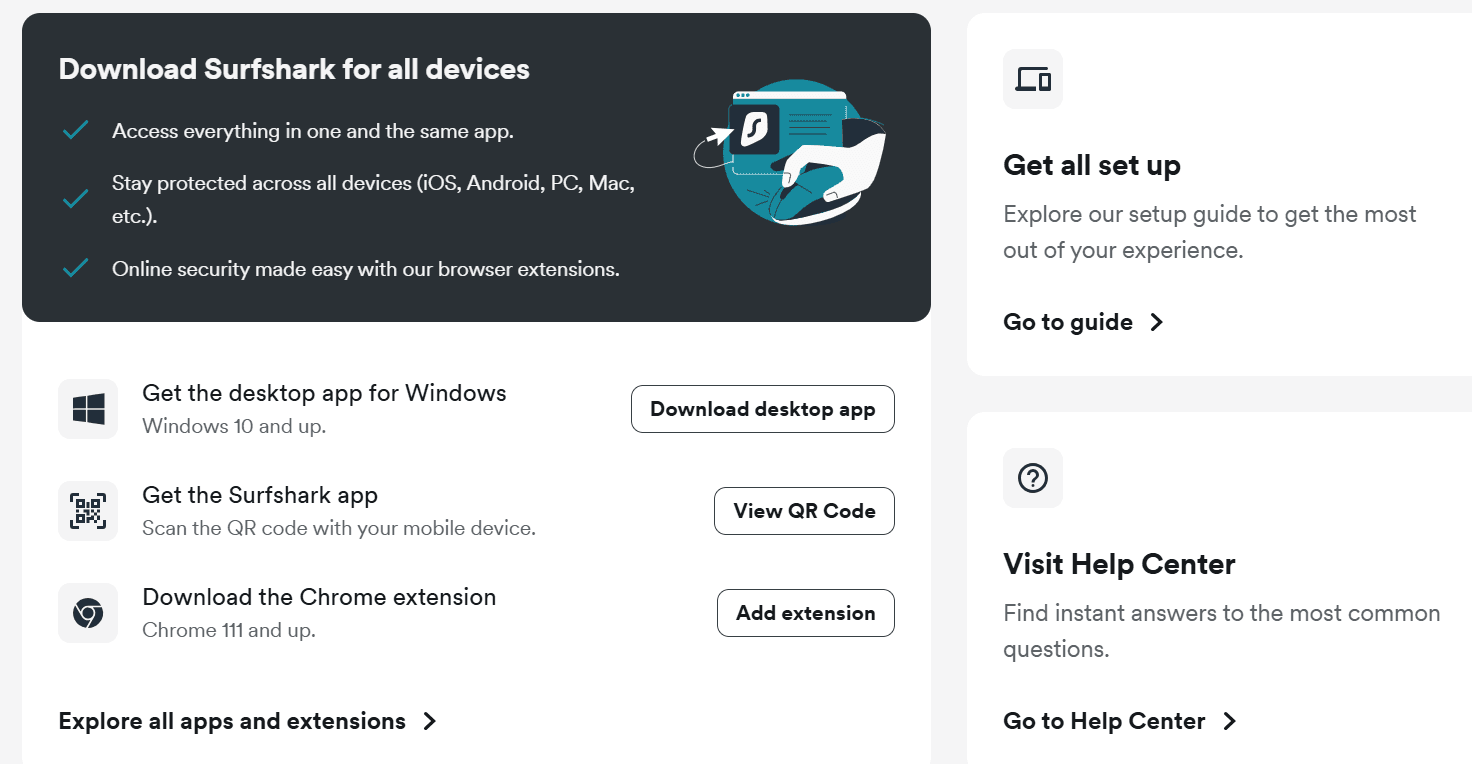The width and height of the screenshot is (1472, 764).
Task: Open the Help Center via Go to Help Center link
Action: (1103, 720)
